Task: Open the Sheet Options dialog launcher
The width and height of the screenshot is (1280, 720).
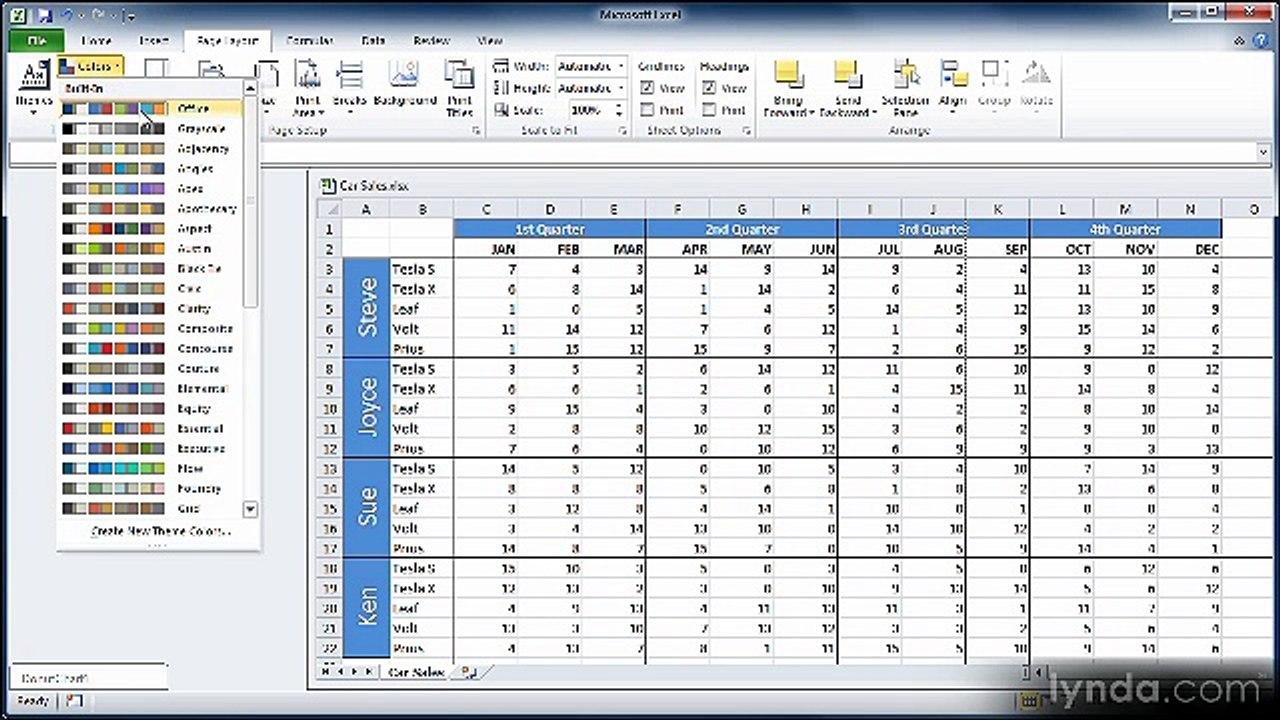Action: [746, 131]
